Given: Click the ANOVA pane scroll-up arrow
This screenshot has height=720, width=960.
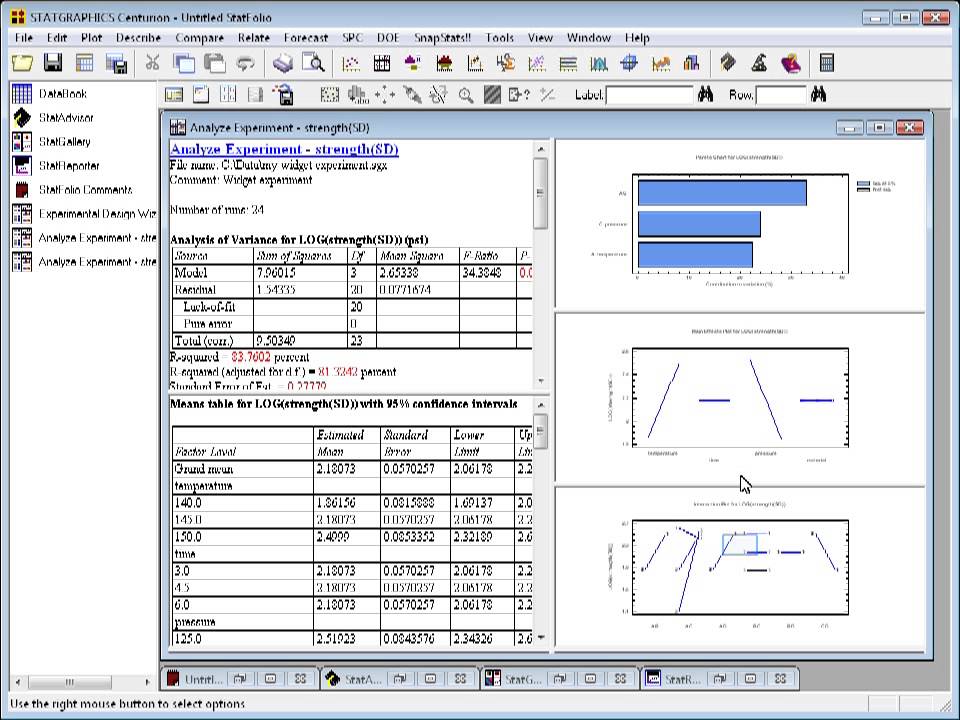Looking at the screenshot, I should (541, 149).
